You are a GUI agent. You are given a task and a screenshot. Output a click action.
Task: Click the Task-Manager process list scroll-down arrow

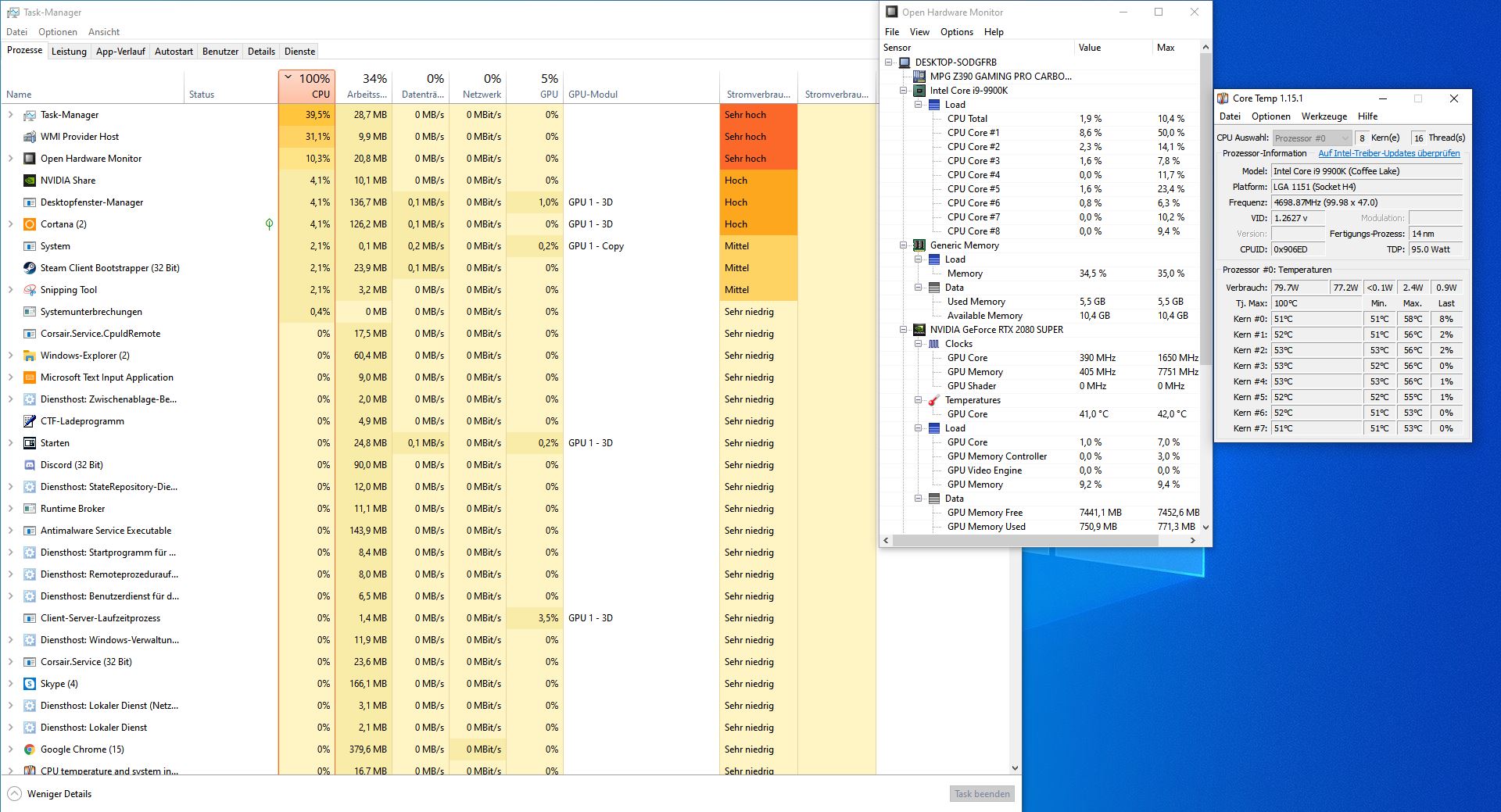point(1015,768)
